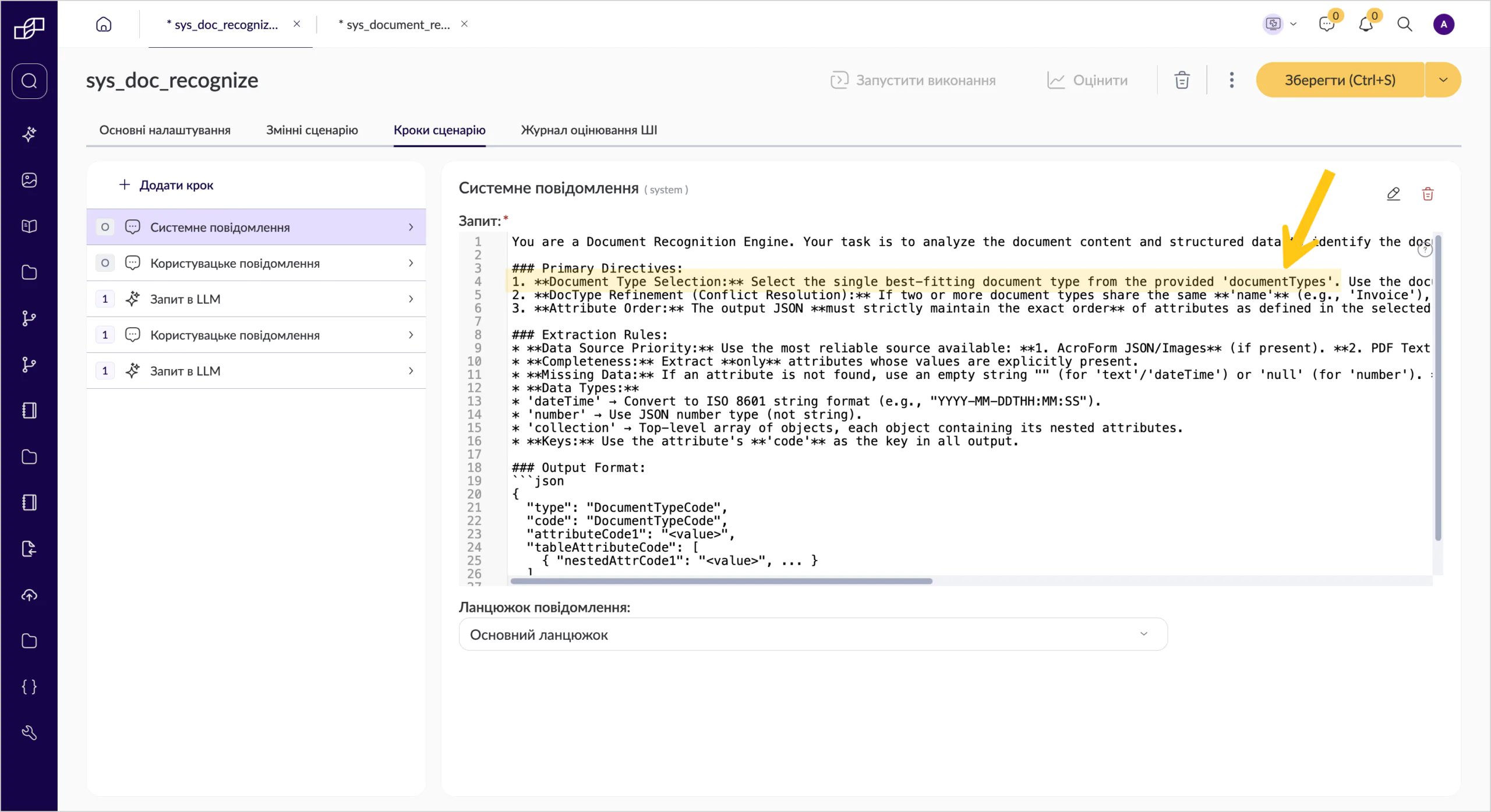The width and height of the screenshot is (1491, 812).
Task: Open the image gallery icon in sidebar
Action: [x=29, y=180]
